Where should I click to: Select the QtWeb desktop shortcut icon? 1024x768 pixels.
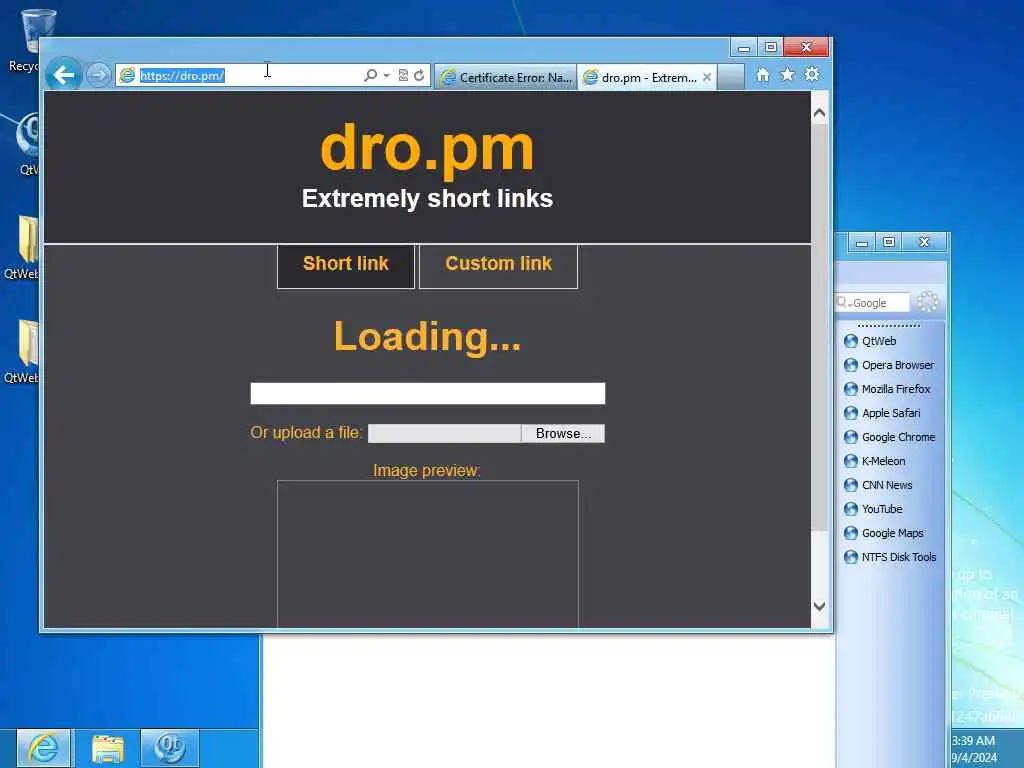pos(28,144)
